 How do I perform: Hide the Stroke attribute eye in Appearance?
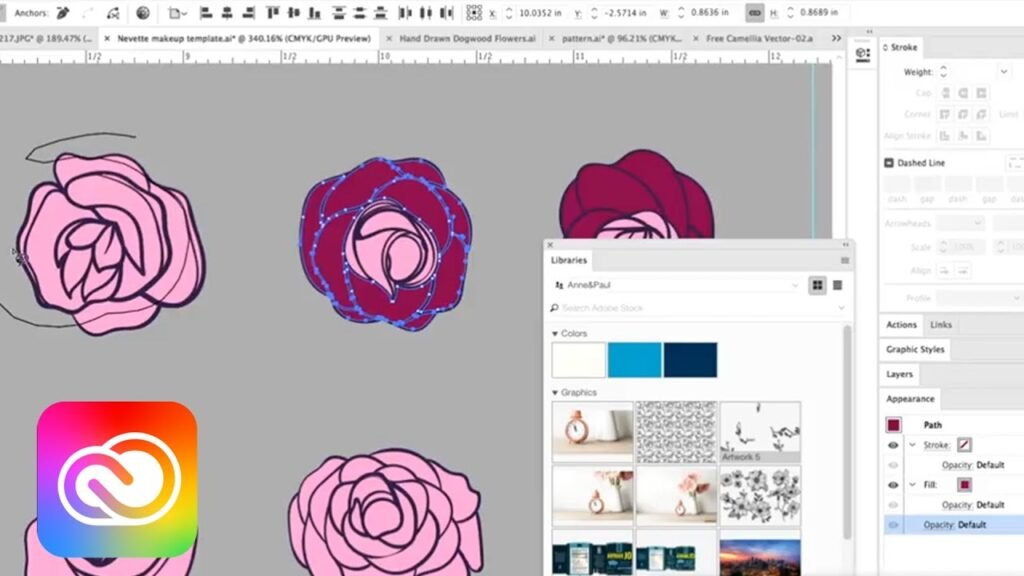point(893,445)
